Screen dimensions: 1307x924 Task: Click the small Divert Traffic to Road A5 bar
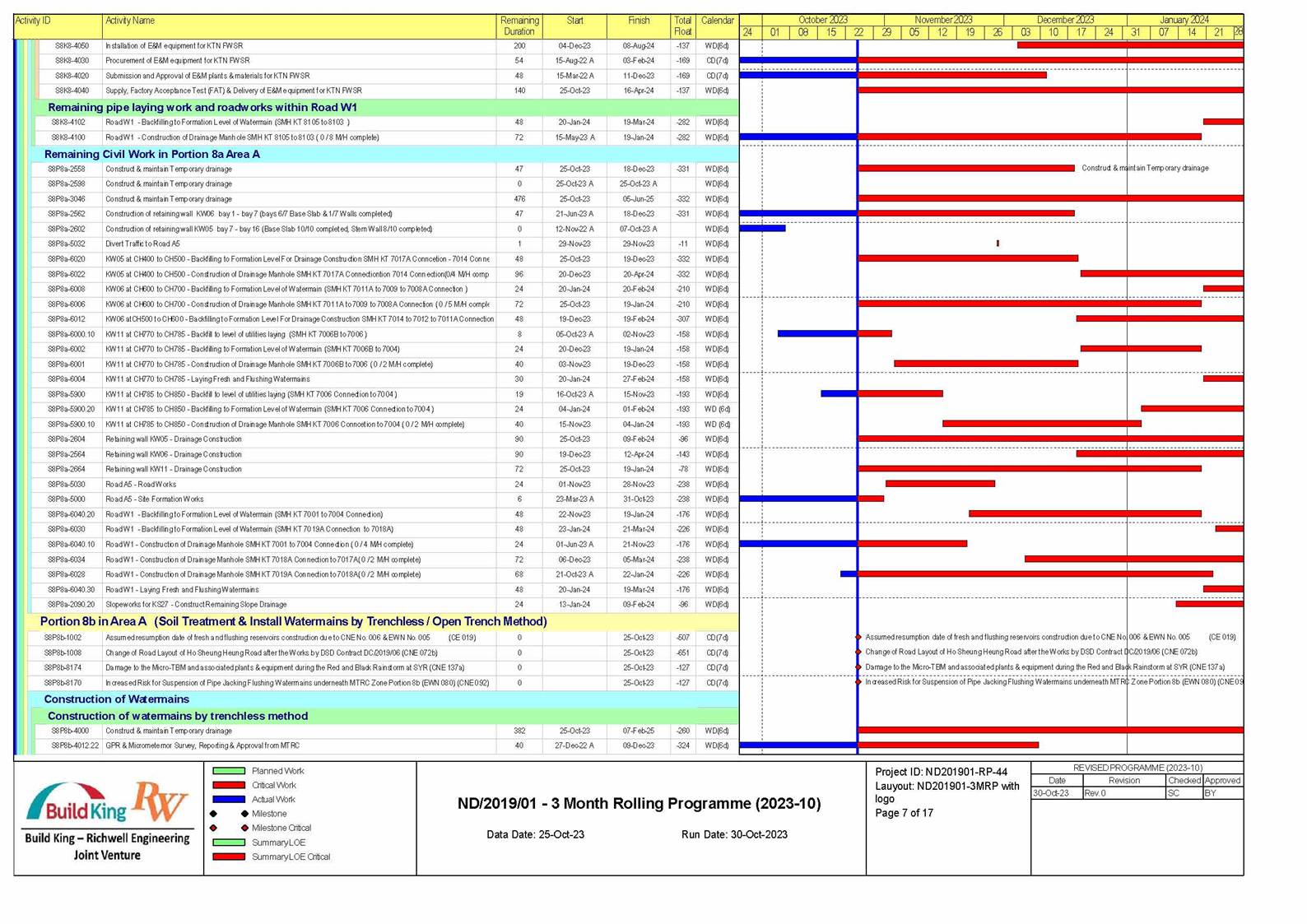coord(998,244)
